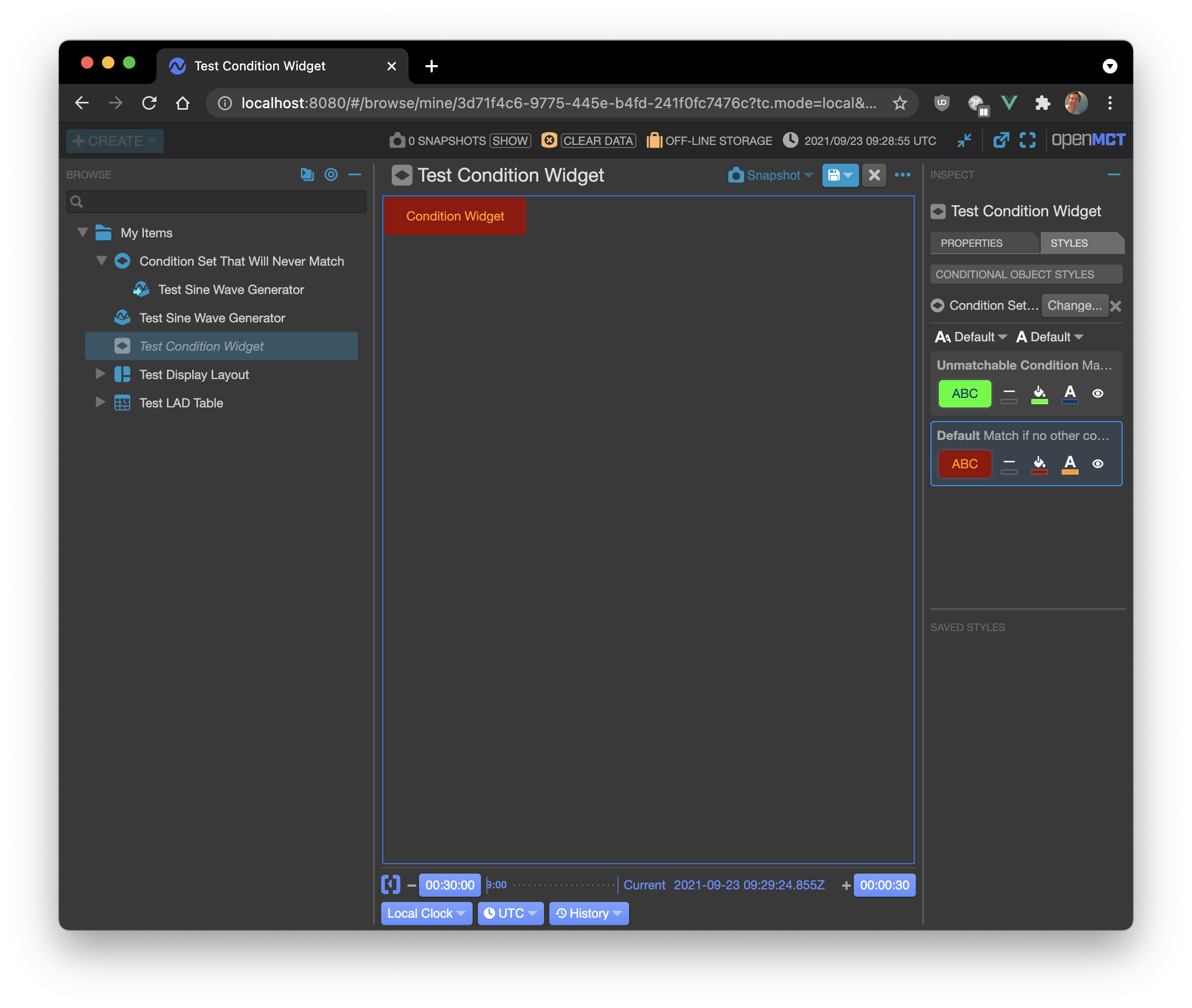Open the three-dot actions menu
The image size is (1192, 1008).
point(903,175)
